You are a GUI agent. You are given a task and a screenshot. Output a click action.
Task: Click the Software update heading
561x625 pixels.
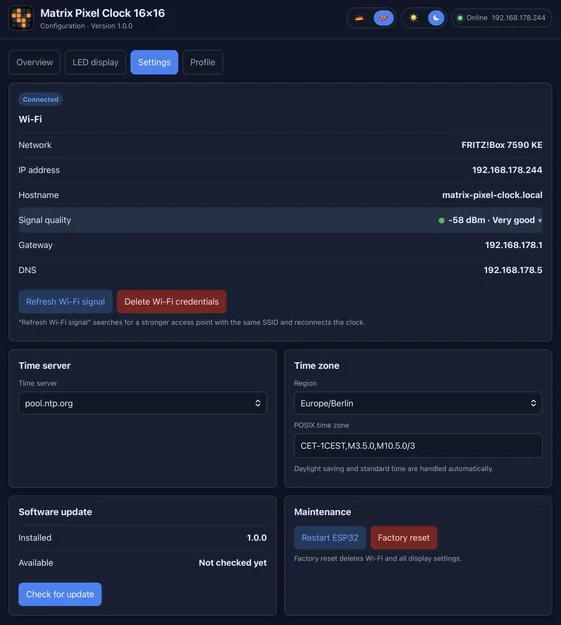[55, 512]
